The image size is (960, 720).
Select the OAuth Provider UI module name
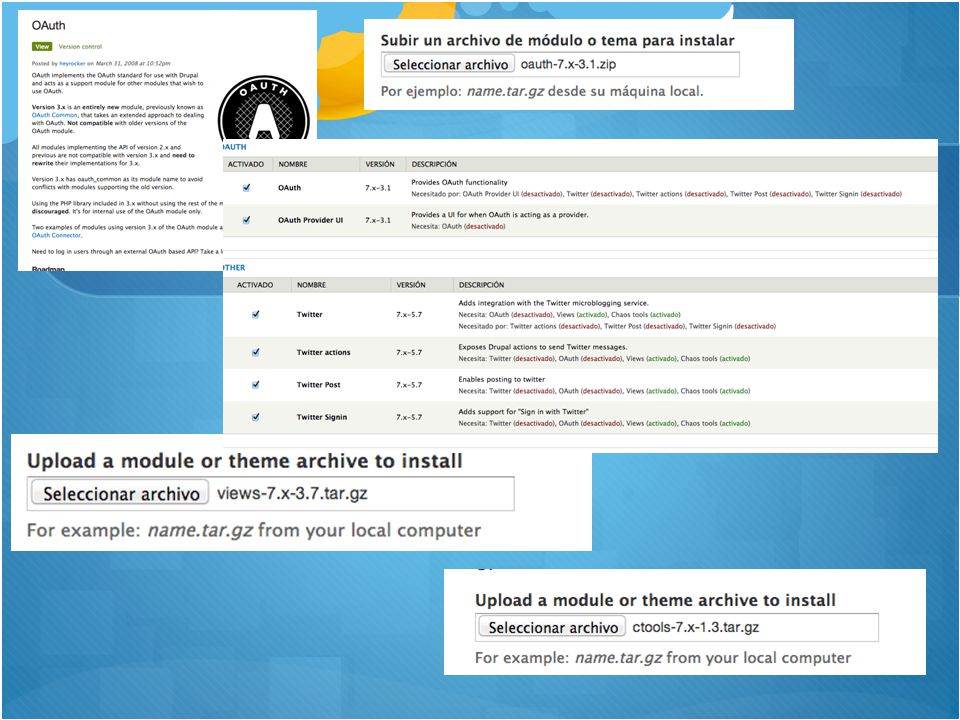tap(310, 220)
